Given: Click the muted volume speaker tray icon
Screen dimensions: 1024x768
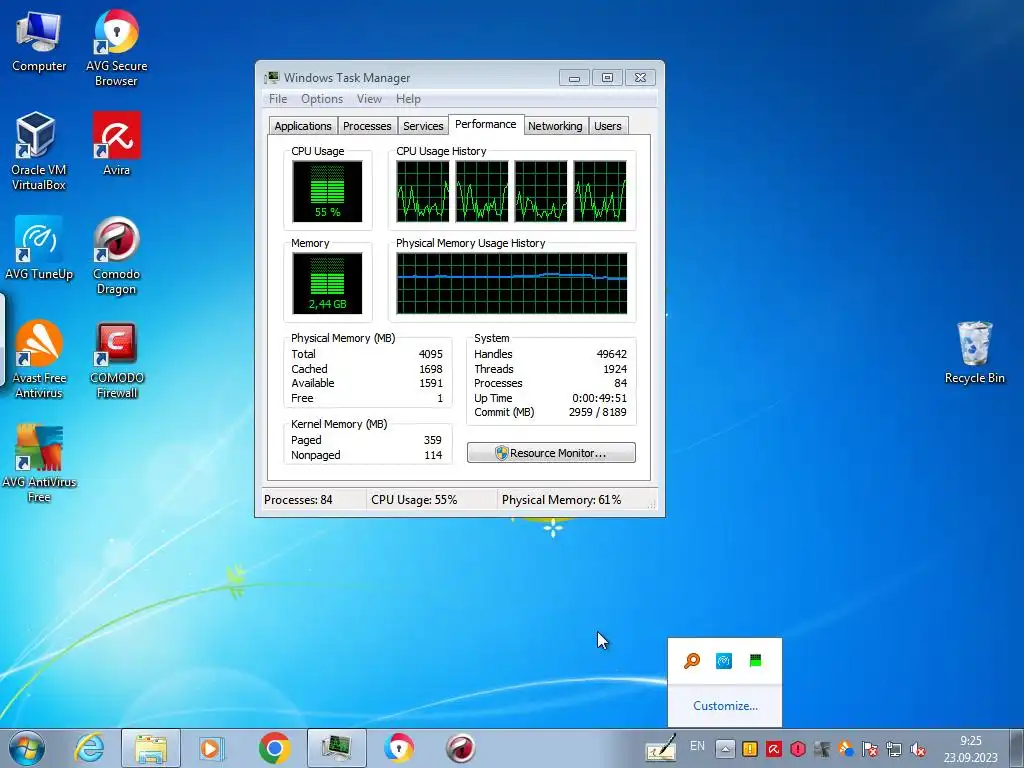Looking at the screenshot, I should coord(918,749).
